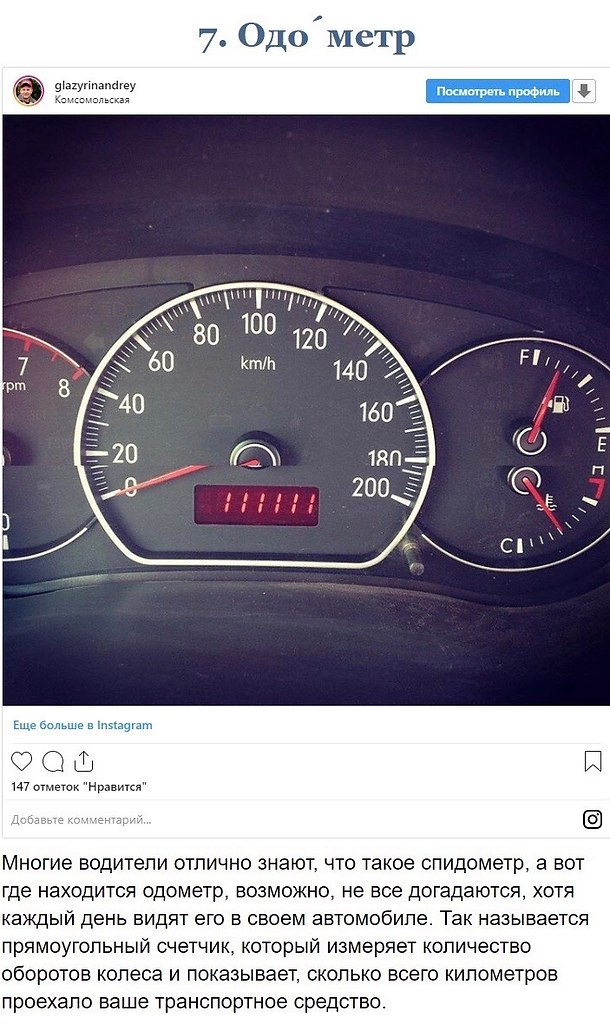Click the Instagram logo icon
This screenshot has width=610, height=1024.
pyautogui.click(x=592, y=819)
